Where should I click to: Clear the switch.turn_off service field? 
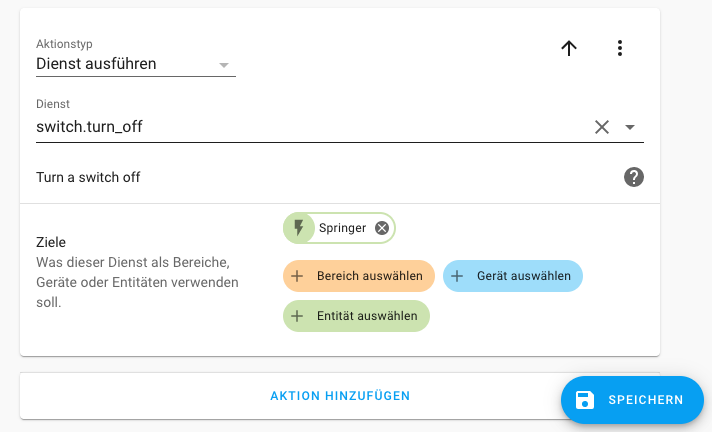602,127
